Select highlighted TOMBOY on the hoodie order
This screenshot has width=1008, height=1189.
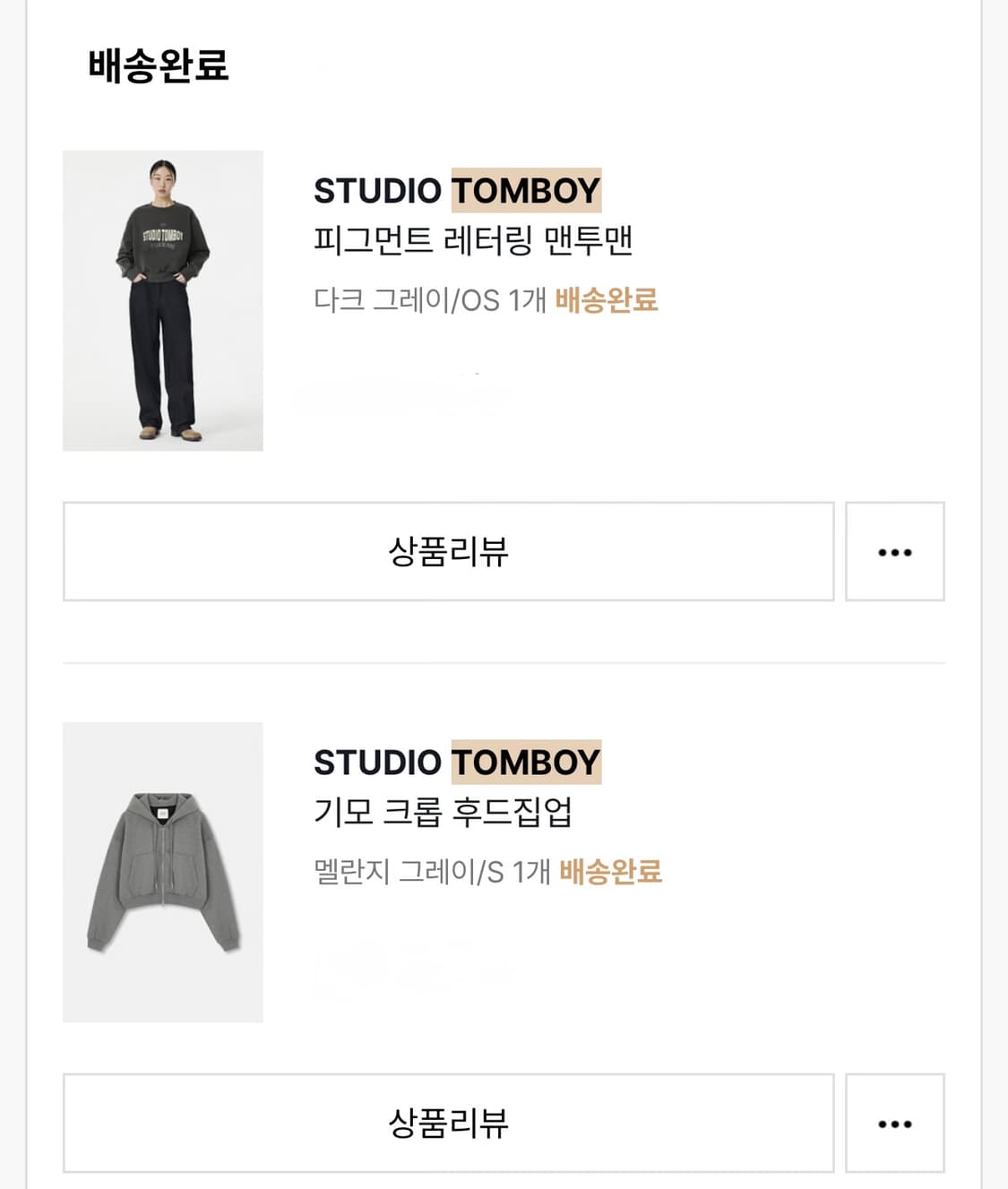526,763
